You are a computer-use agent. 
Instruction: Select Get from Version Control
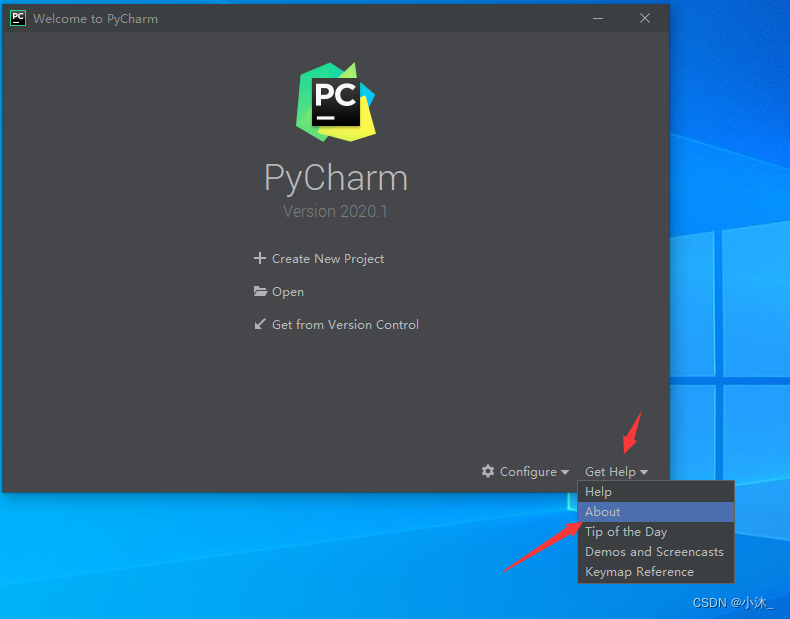(x=345, y=324)
